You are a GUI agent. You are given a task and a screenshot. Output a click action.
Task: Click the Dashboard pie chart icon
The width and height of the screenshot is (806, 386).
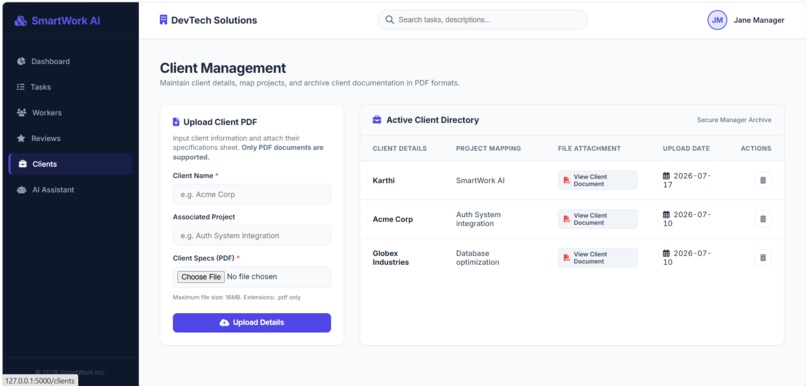(21, 61)
